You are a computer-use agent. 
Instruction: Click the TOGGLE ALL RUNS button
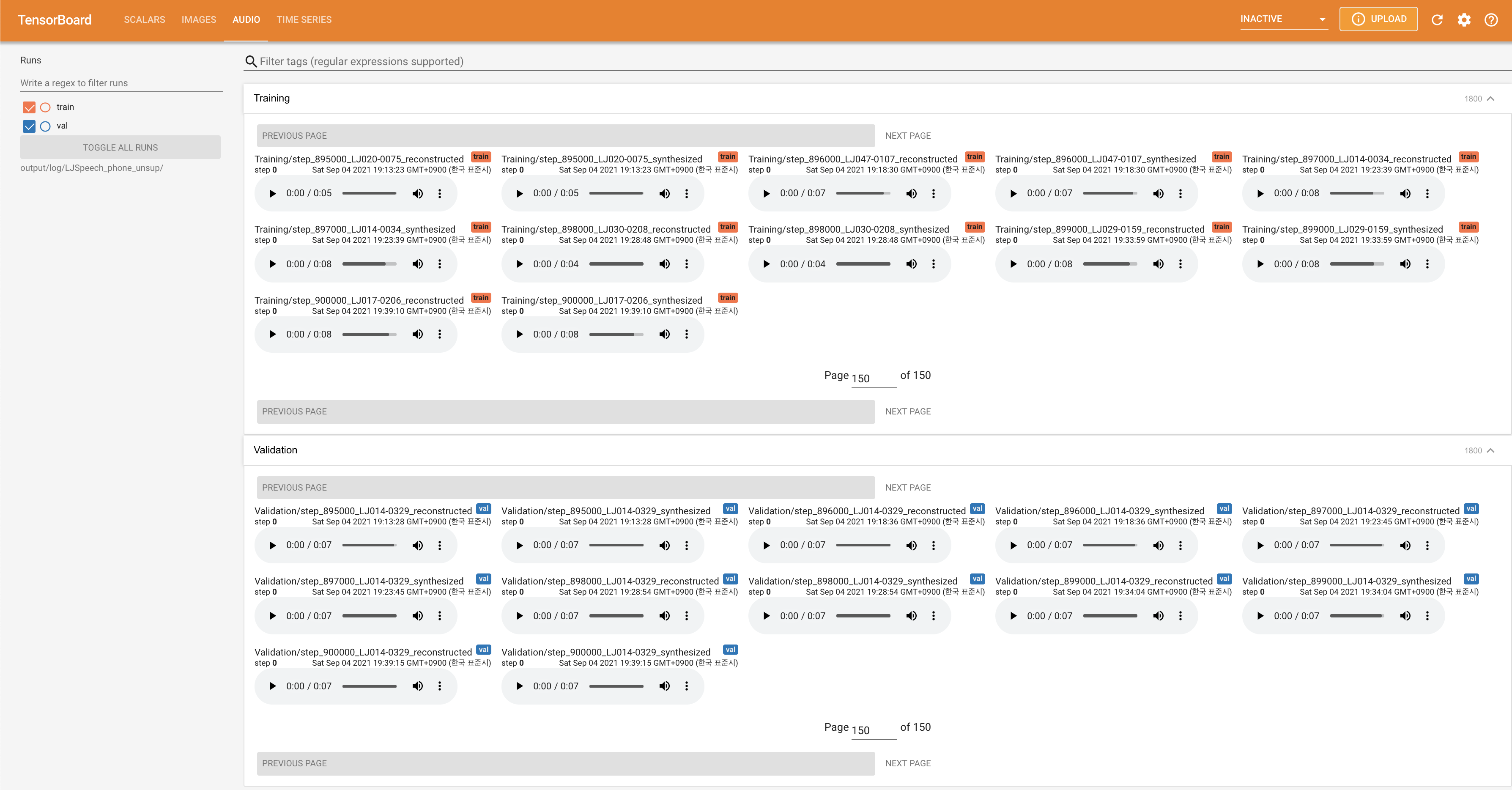(121, 147)
